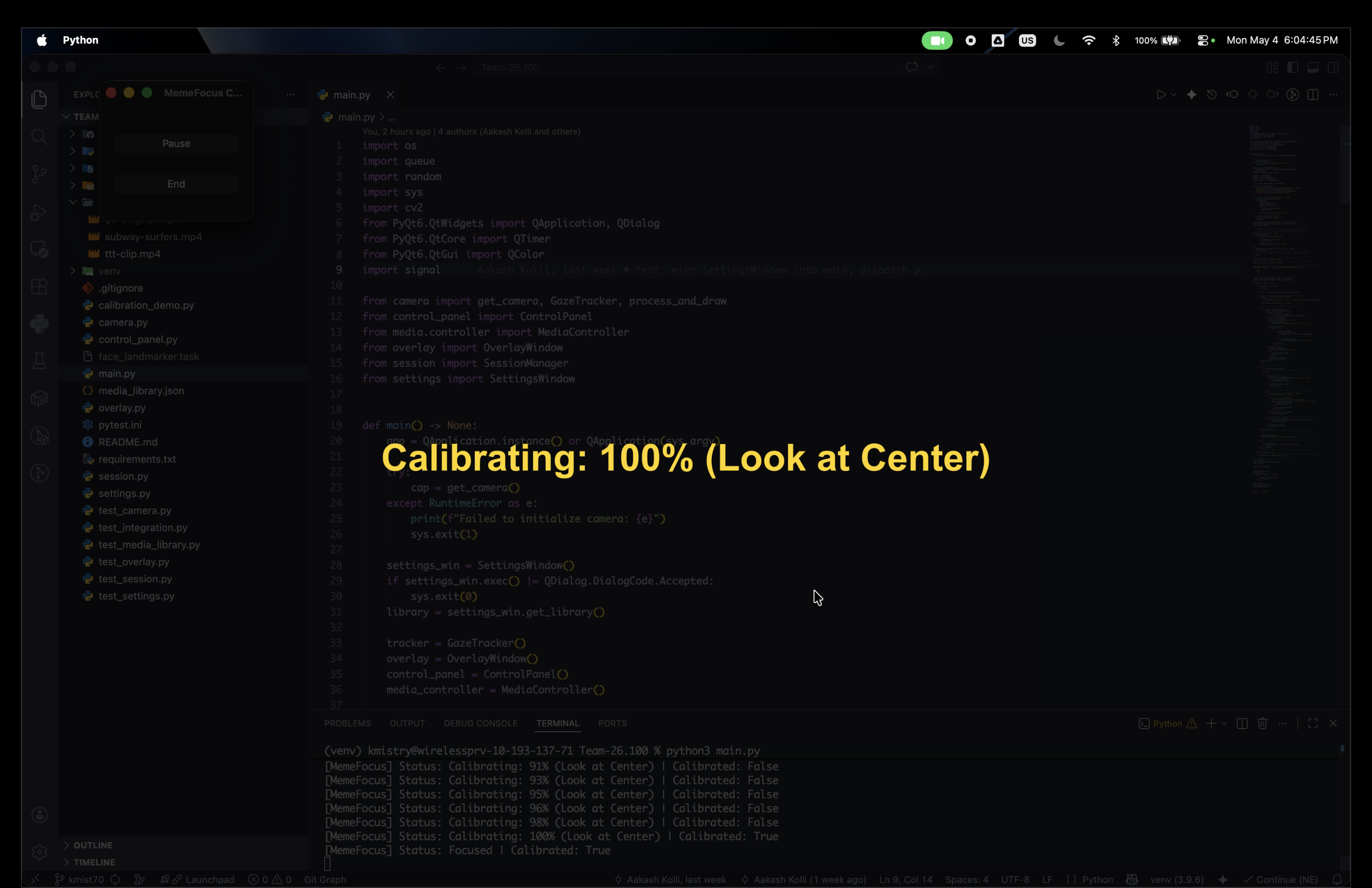Kill the terminal using the trash icon
Screen dimensions: 1372x888
1262,723
